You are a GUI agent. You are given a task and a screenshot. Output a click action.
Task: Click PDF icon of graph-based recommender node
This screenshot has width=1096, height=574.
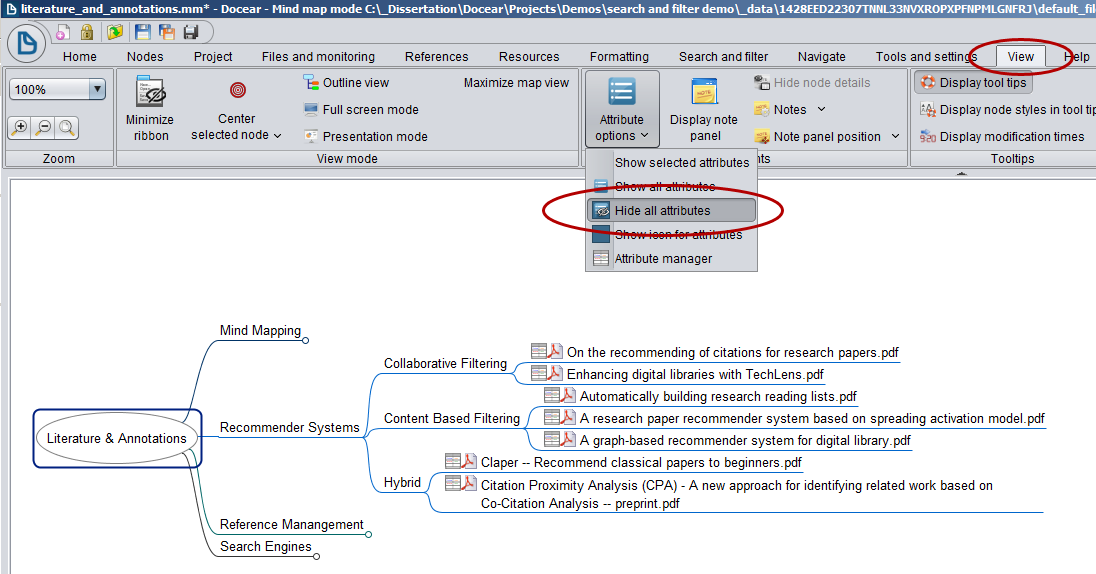point(569,439)
